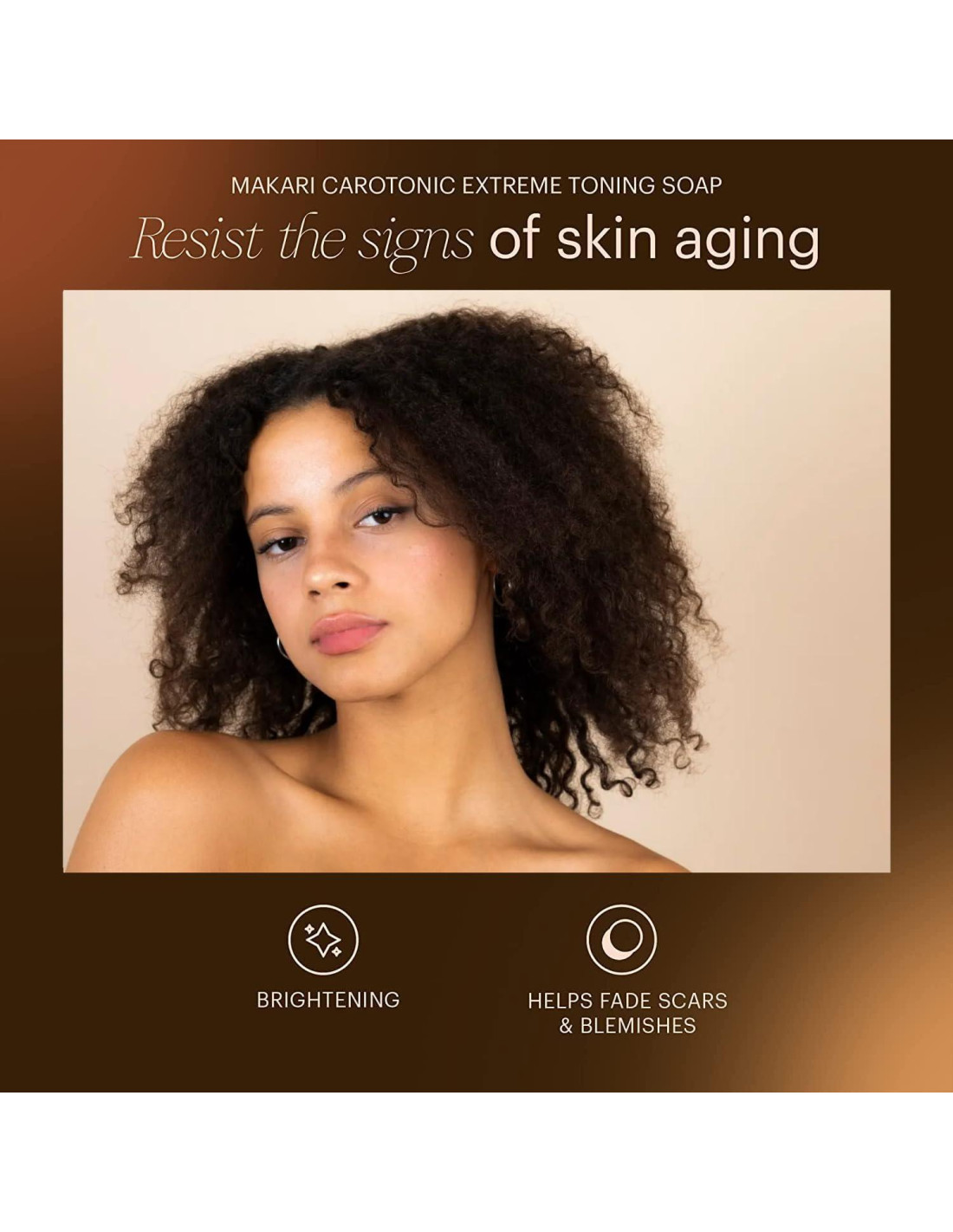Click the & BLEMISHES text line
This screenshot has width=953, height=1232.
[627, 1026]
